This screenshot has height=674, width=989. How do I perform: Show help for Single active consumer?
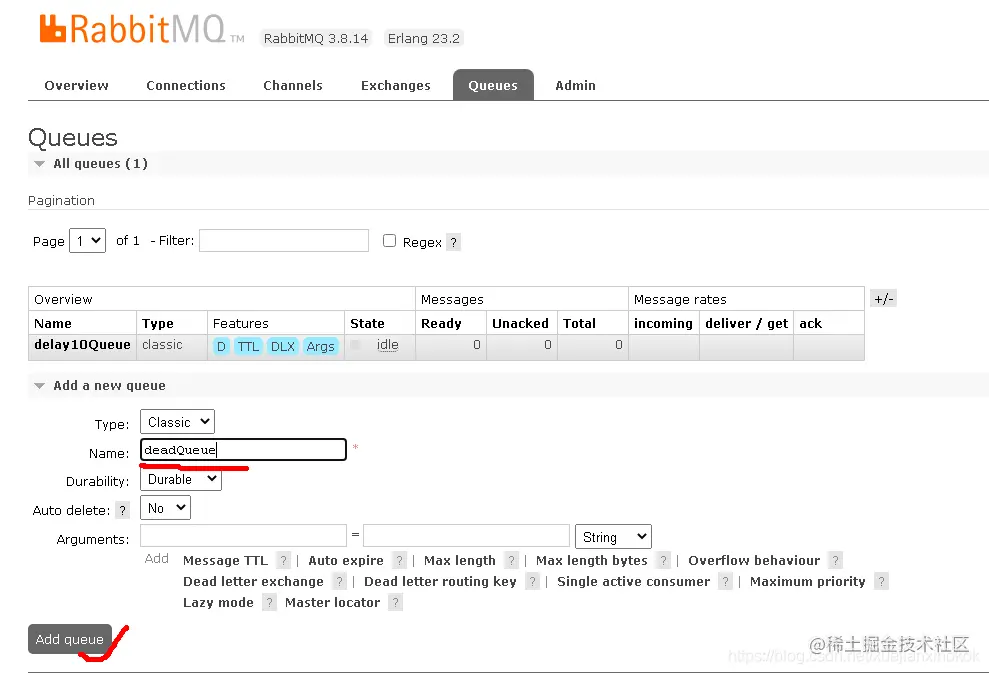click(725, 581)
